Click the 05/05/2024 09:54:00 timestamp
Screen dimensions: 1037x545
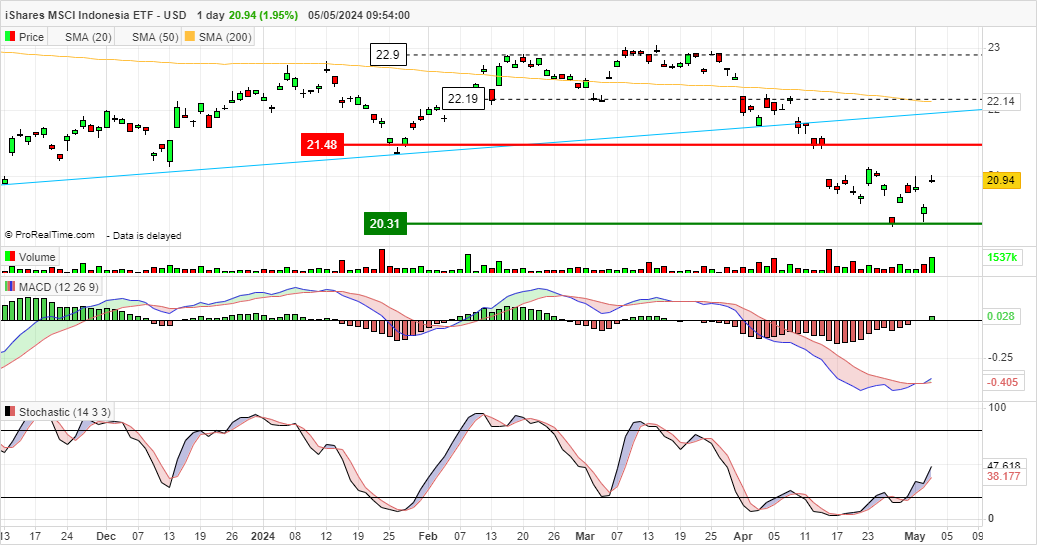tap(359, 15)
